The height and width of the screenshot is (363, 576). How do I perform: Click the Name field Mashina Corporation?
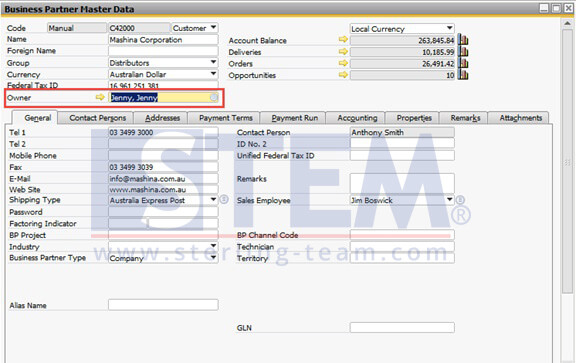pos(163,40)
